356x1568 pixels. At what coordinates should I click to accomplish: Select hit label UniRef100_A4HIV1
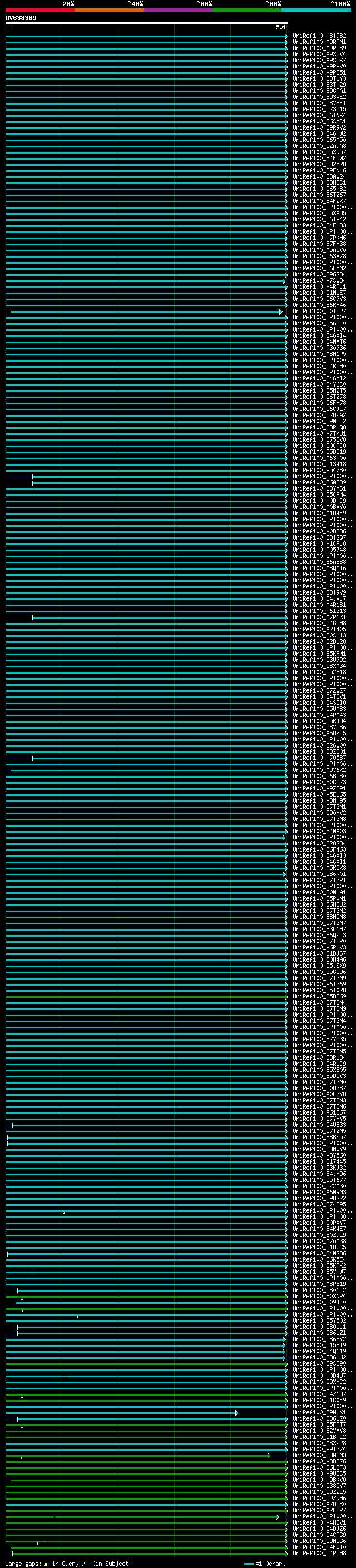pyautogui.click(x=319, y=1522)
